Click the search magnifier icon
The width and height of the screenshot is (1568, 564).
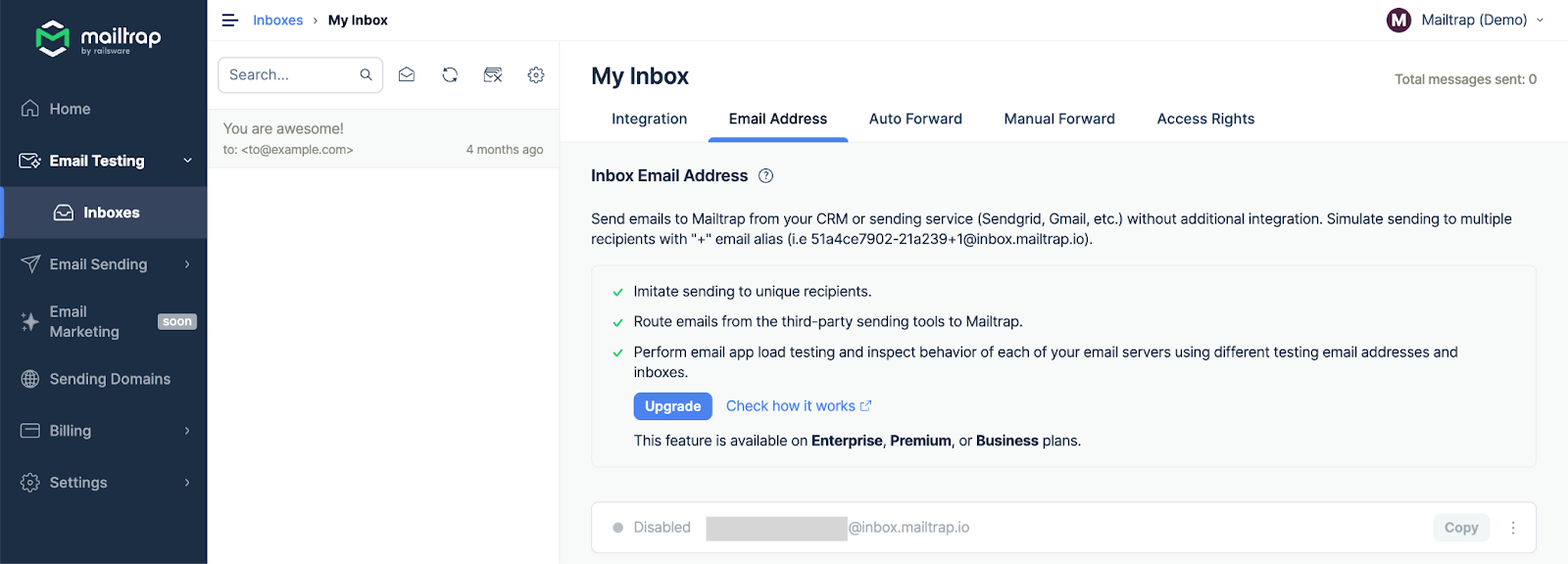(366, 74)
